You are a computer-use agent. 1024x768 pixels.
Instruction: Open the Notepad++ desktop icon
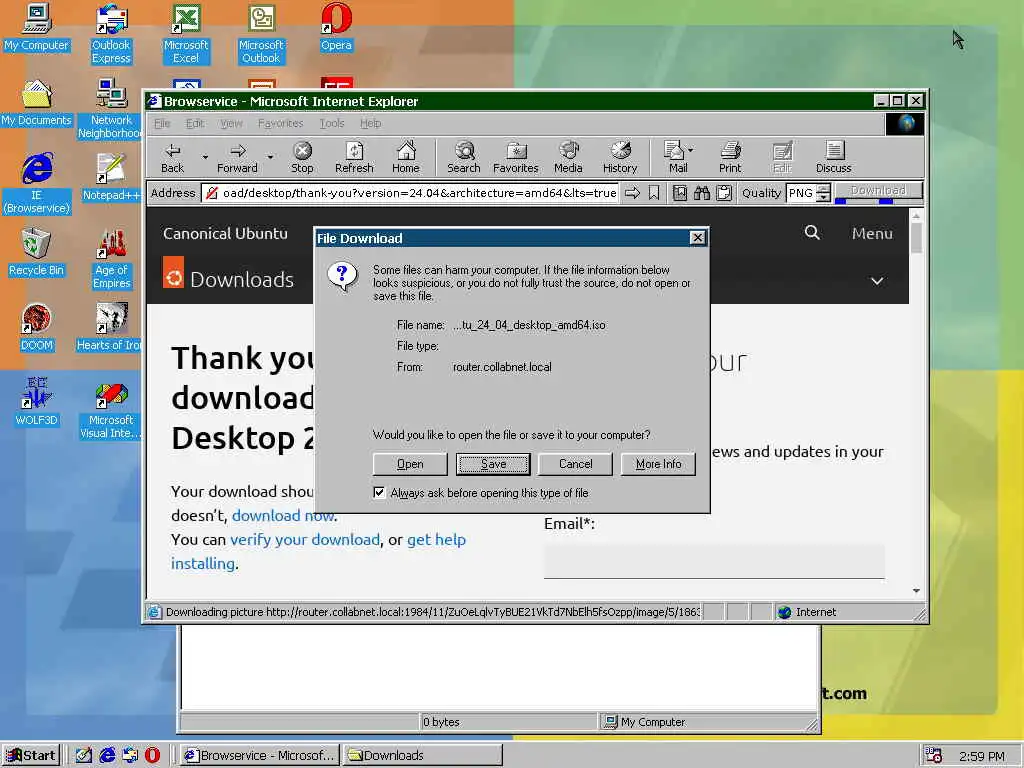coord(111,176)
